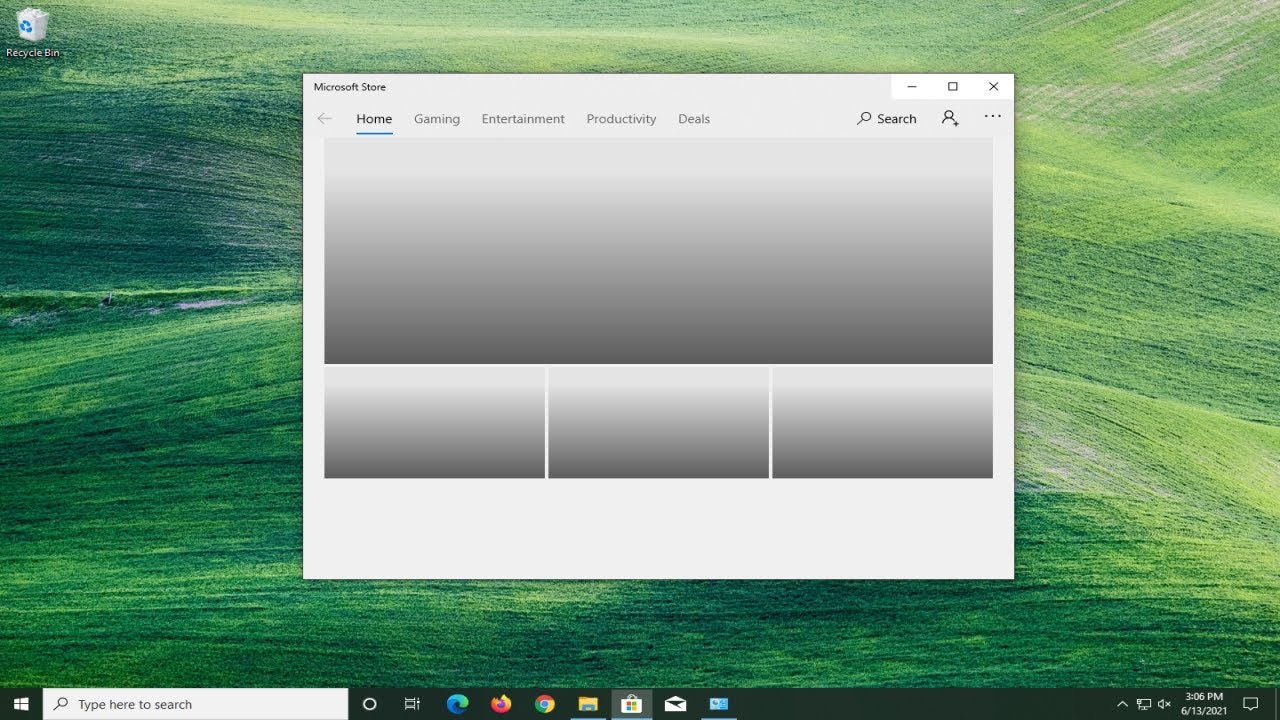Open the sign-in account icon
This screenshot has height=720, width=1280.
tap(950, 118)
